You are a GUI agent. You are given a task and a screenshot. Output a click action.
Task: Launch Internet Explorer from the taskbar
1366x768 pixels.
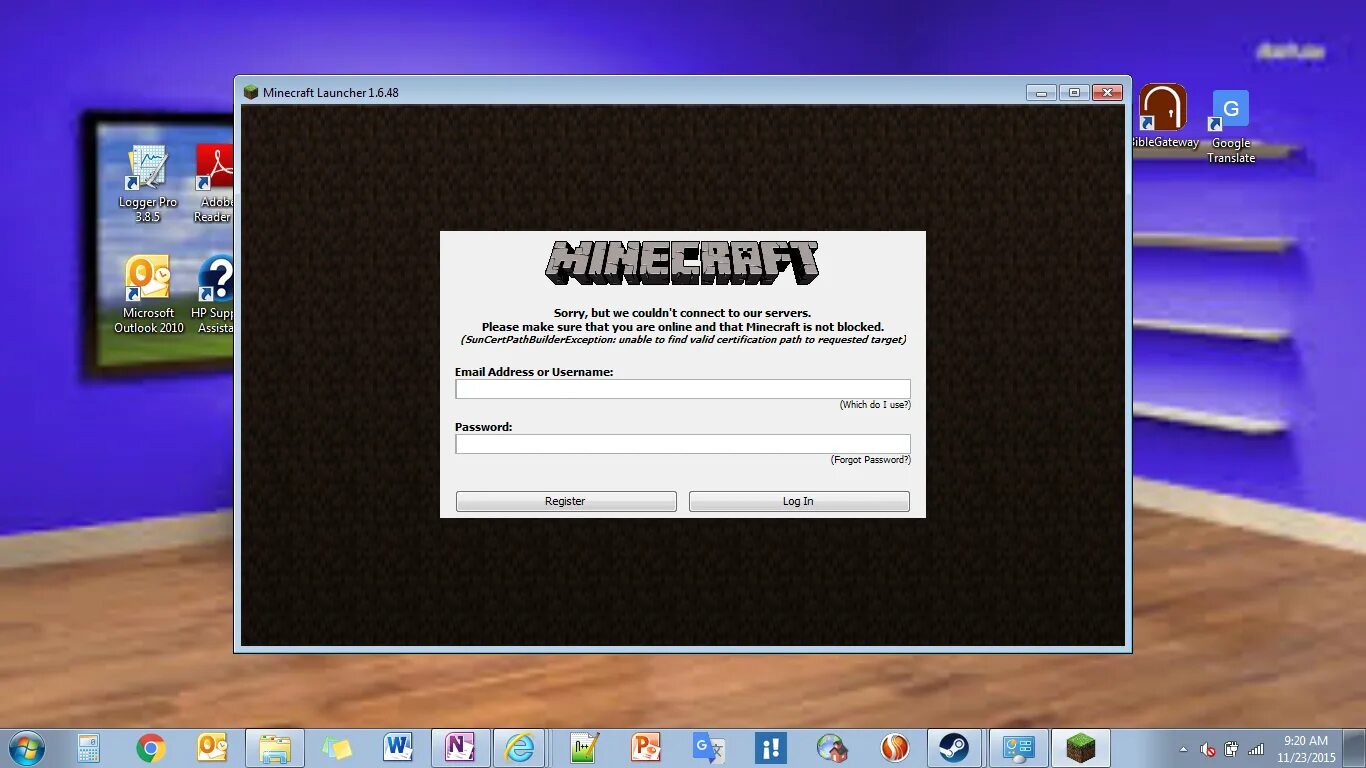(521, 748)
